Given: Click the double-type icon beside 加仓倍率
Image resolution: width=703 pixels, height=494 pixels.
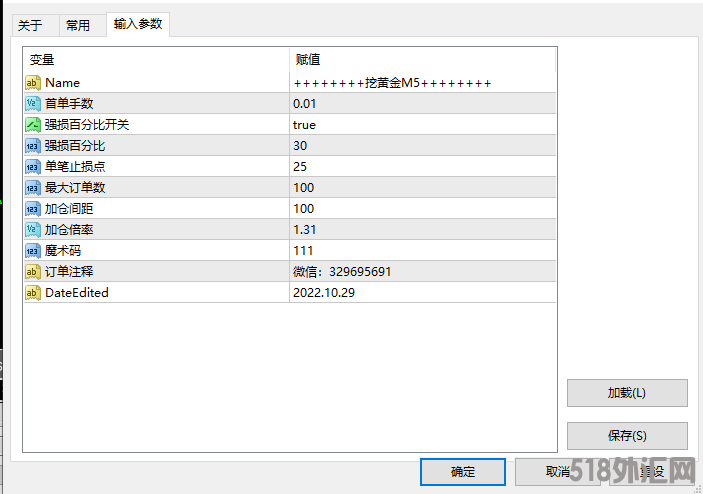Looking at the screenshot, I should point(33,230).
